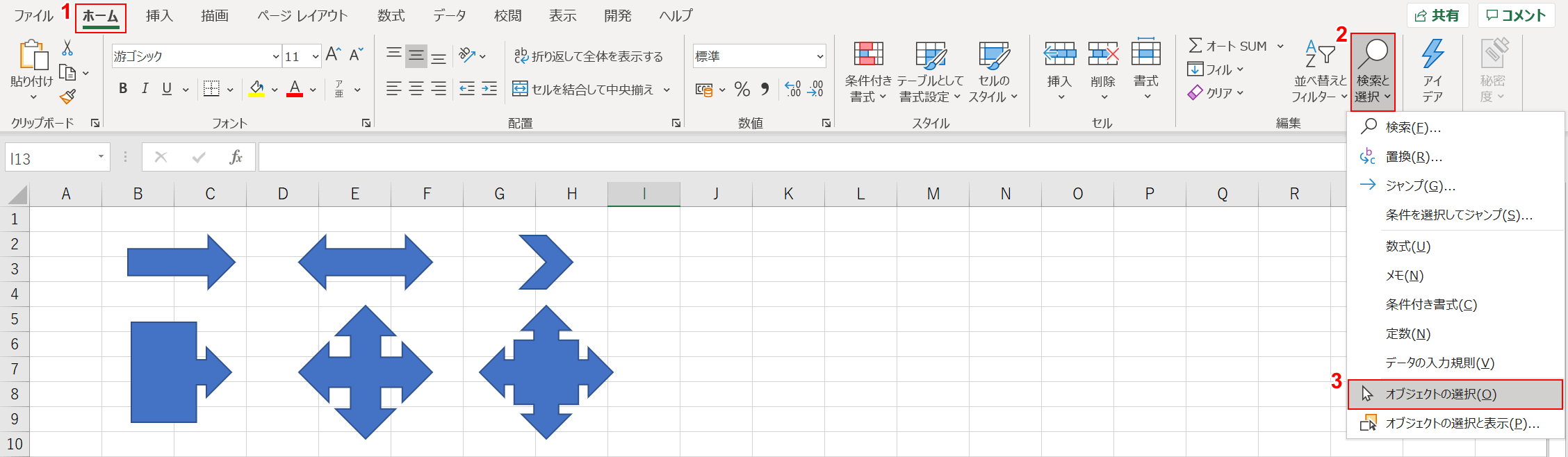Viewport: 1568px width, 457px height.
Task: Open conditional formatting (条件付き書式) dropdown
Action: [x=868, y=72]
